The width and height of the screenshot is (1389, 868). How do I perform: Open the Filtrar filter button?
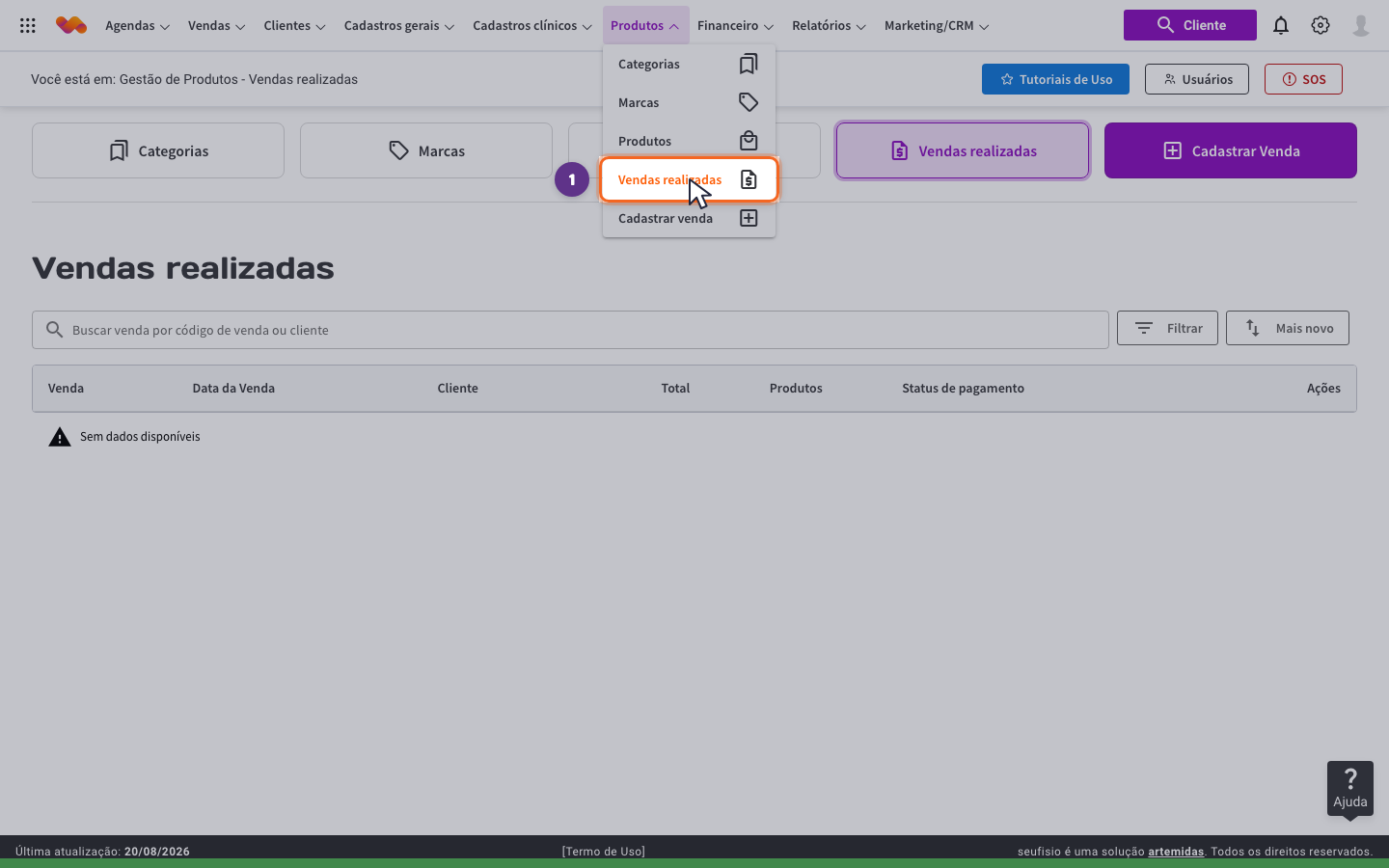[x=1167, y=328]
